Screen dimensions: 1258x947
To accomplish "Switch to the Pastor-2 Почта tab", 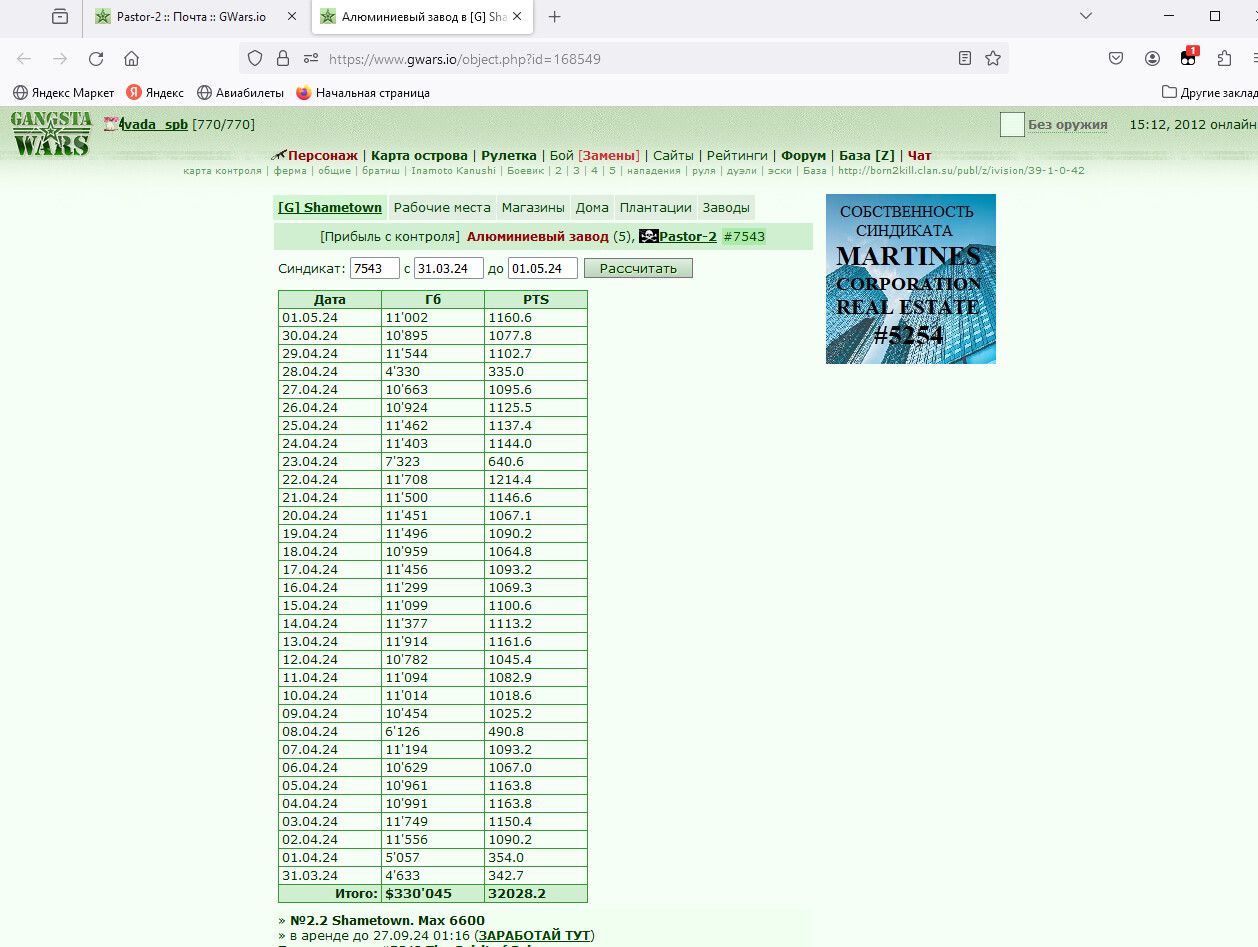I will pyautogui.click(x=195, y=17).
